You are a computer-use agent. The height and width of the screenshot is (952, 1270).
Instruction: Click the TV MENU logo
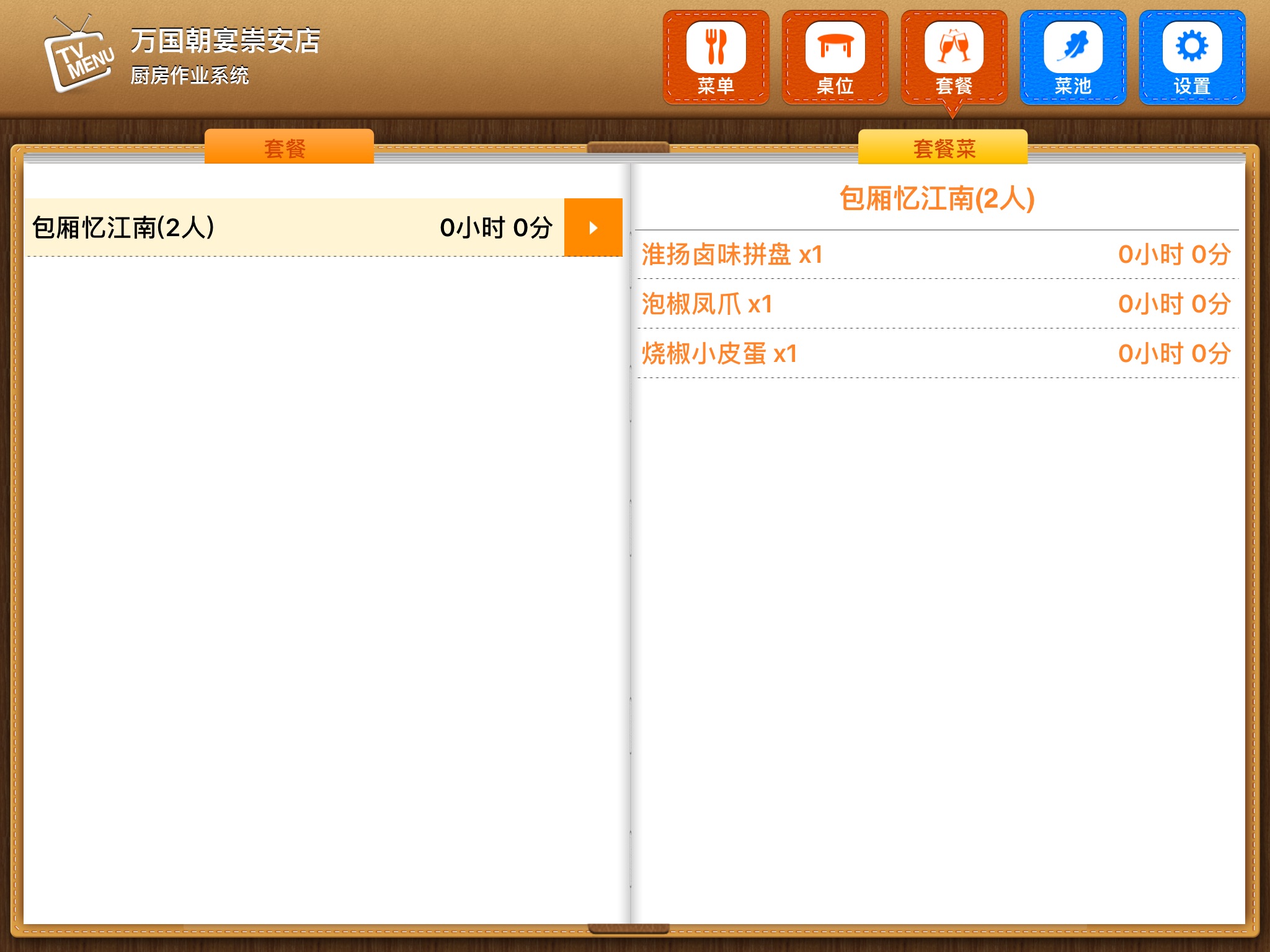click(79, 56)
